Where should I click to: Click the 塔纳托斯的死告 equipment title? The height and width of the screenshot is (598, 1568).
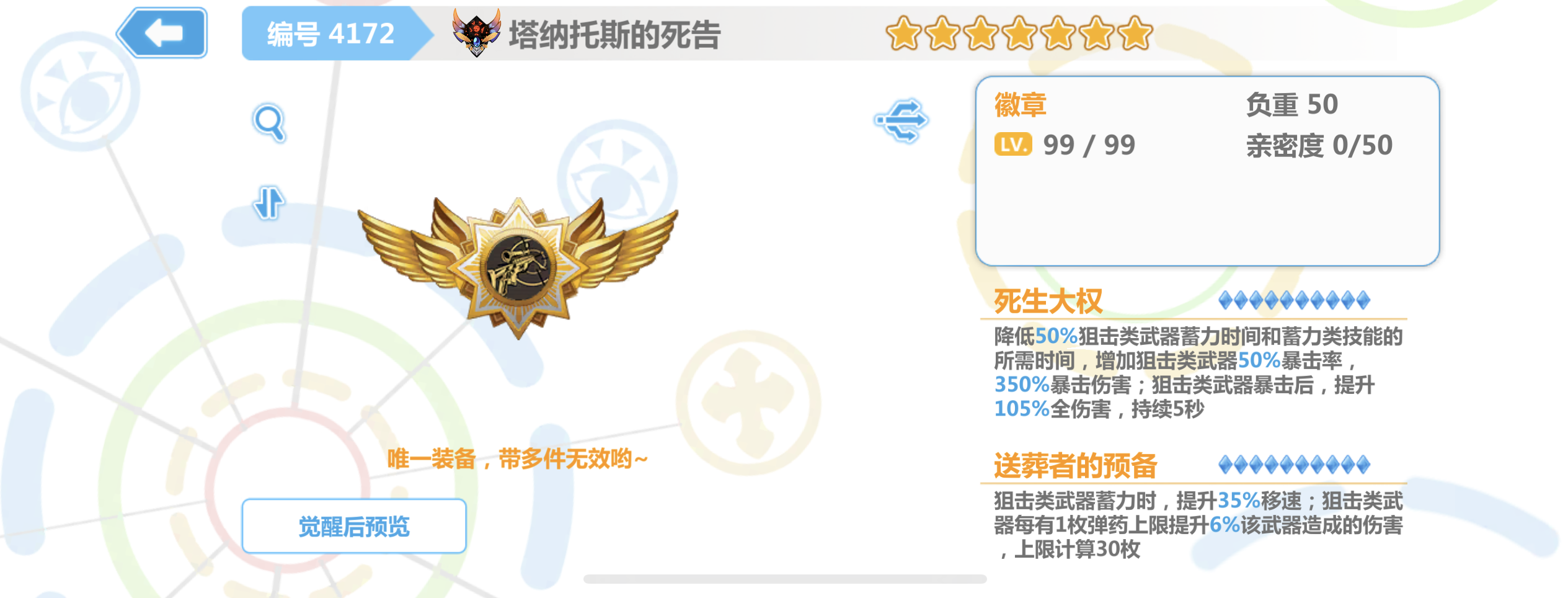pos(614,35)
